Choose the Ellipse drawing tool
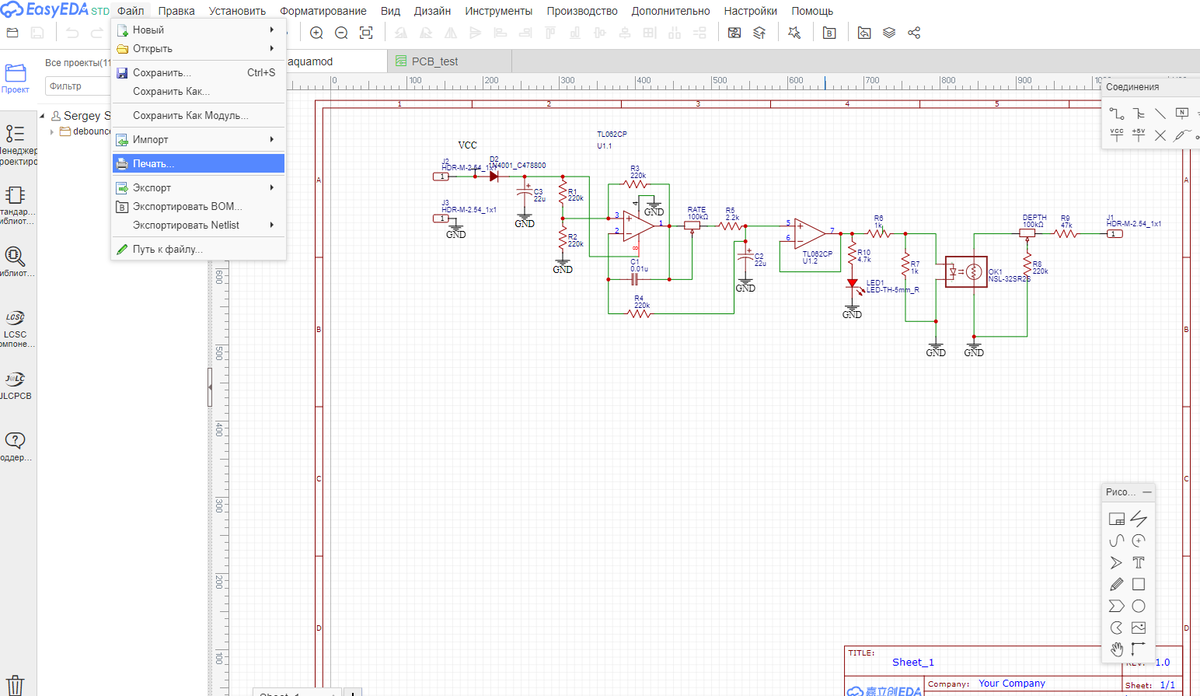1200x696 pixels. click(1138, 606)
